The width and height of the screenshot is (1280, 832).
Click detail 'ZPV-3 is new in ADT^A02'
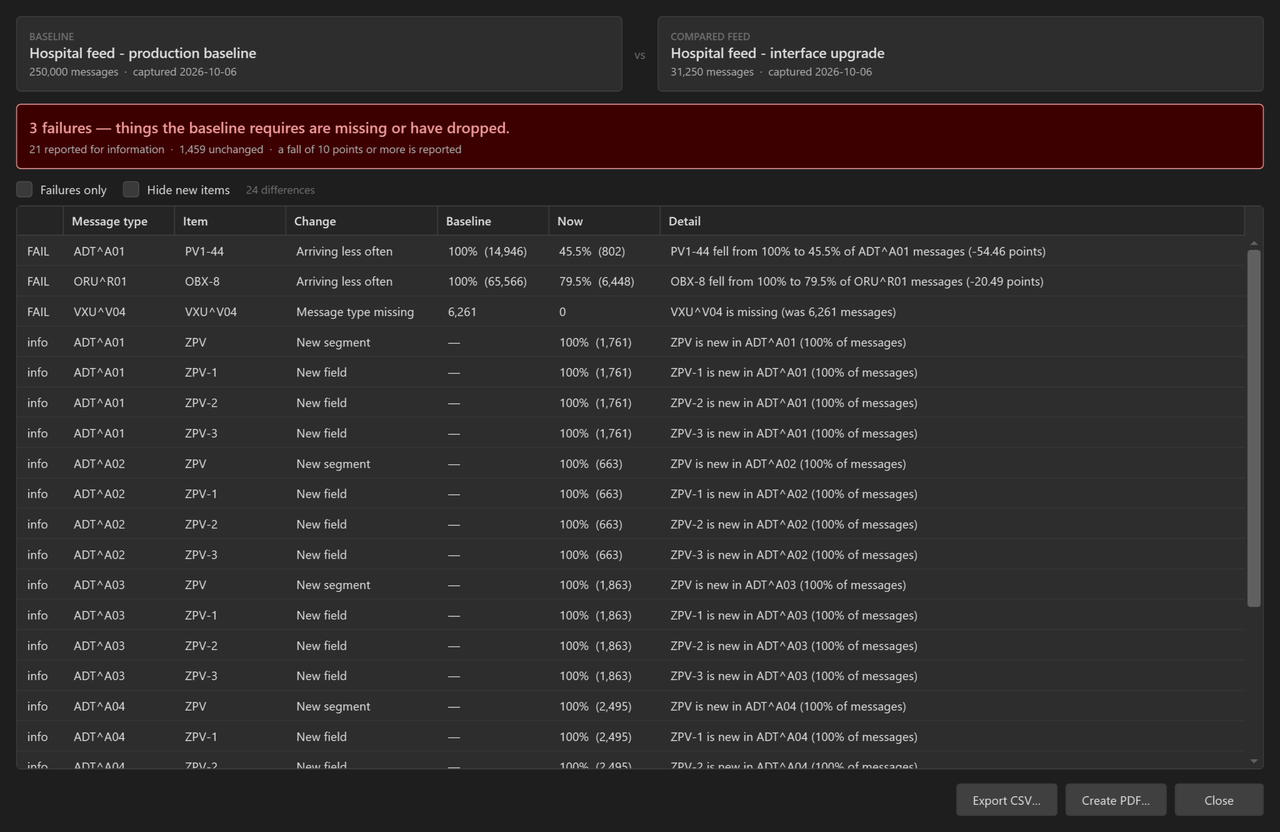tap(793, 554)
